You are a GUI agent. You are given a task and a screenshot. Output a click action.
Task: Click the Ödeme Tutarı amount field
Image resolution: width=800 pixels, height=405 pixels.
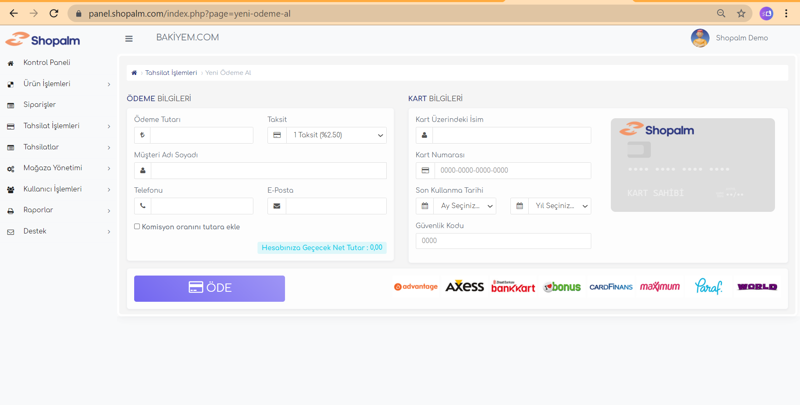201,135
